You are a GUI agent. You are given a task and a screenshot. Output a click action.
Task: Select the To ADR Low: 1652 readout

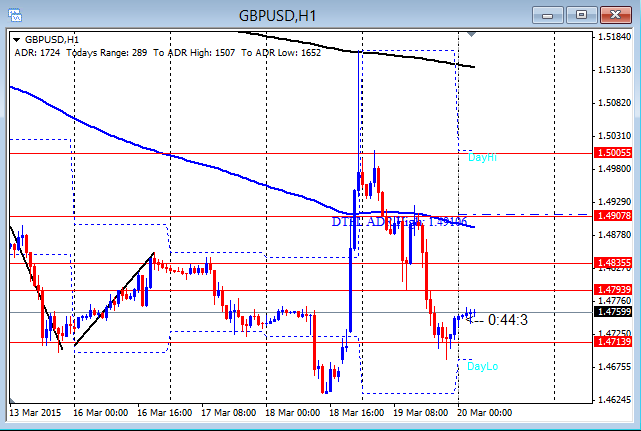coord(281,53)
